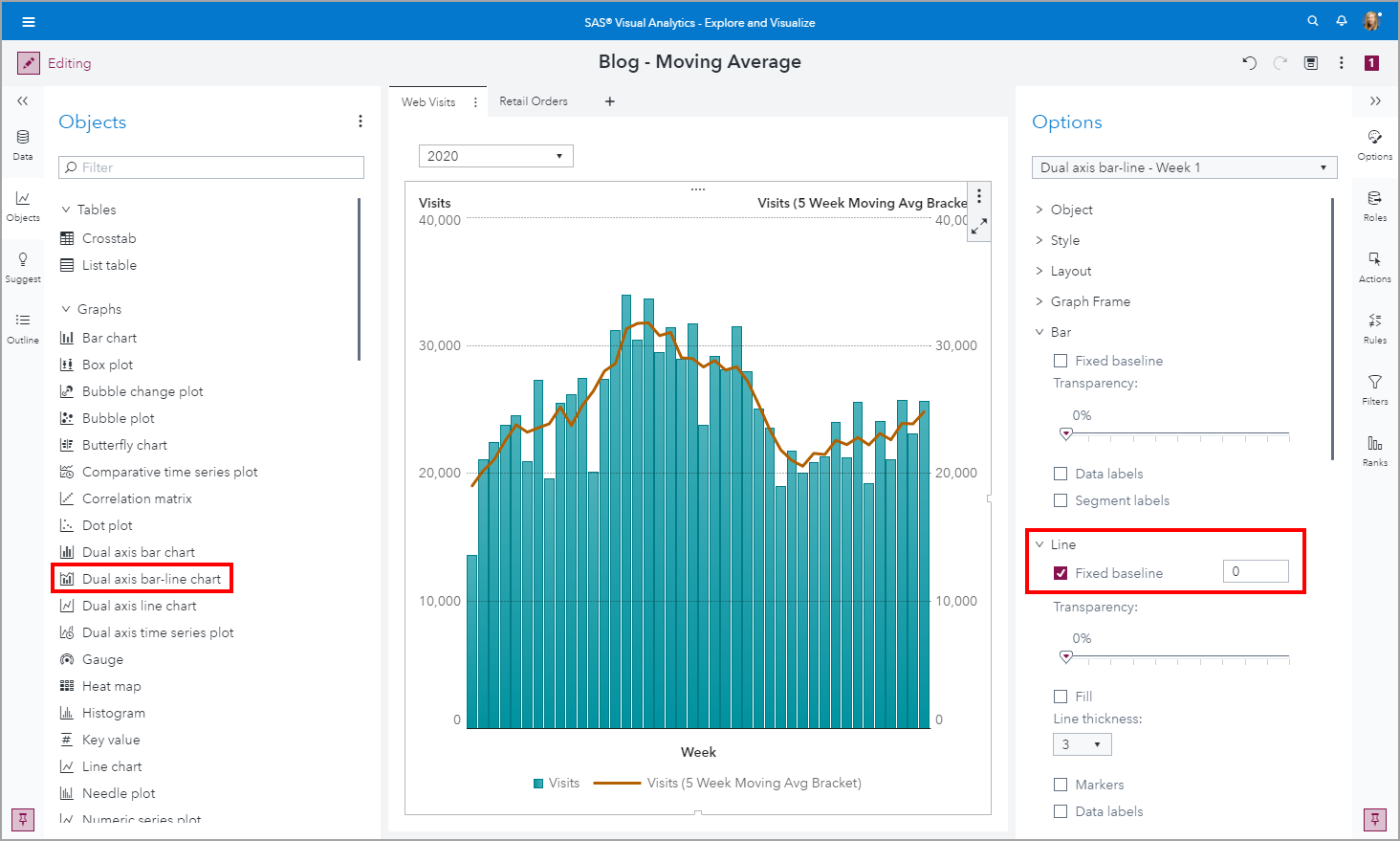Open the Options pane icon
This screenshot has width=1400, height=841.
[x=1375, y=144]
